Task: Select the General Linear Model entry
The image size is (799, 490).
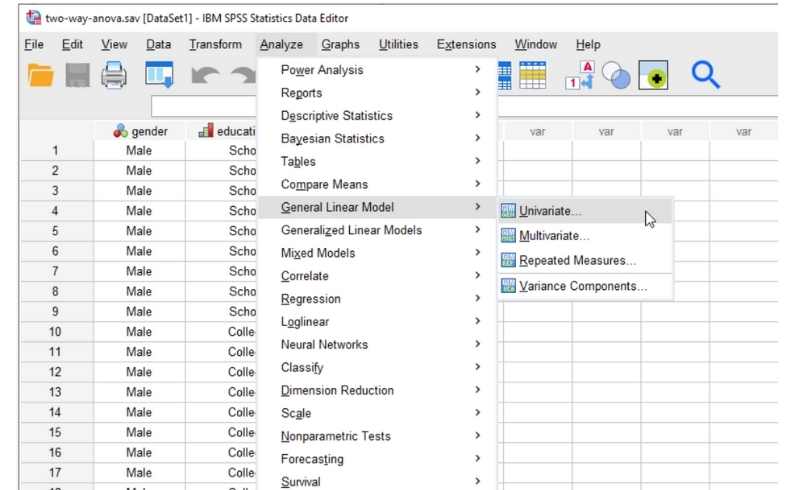Action: click(x=378, y=207)
